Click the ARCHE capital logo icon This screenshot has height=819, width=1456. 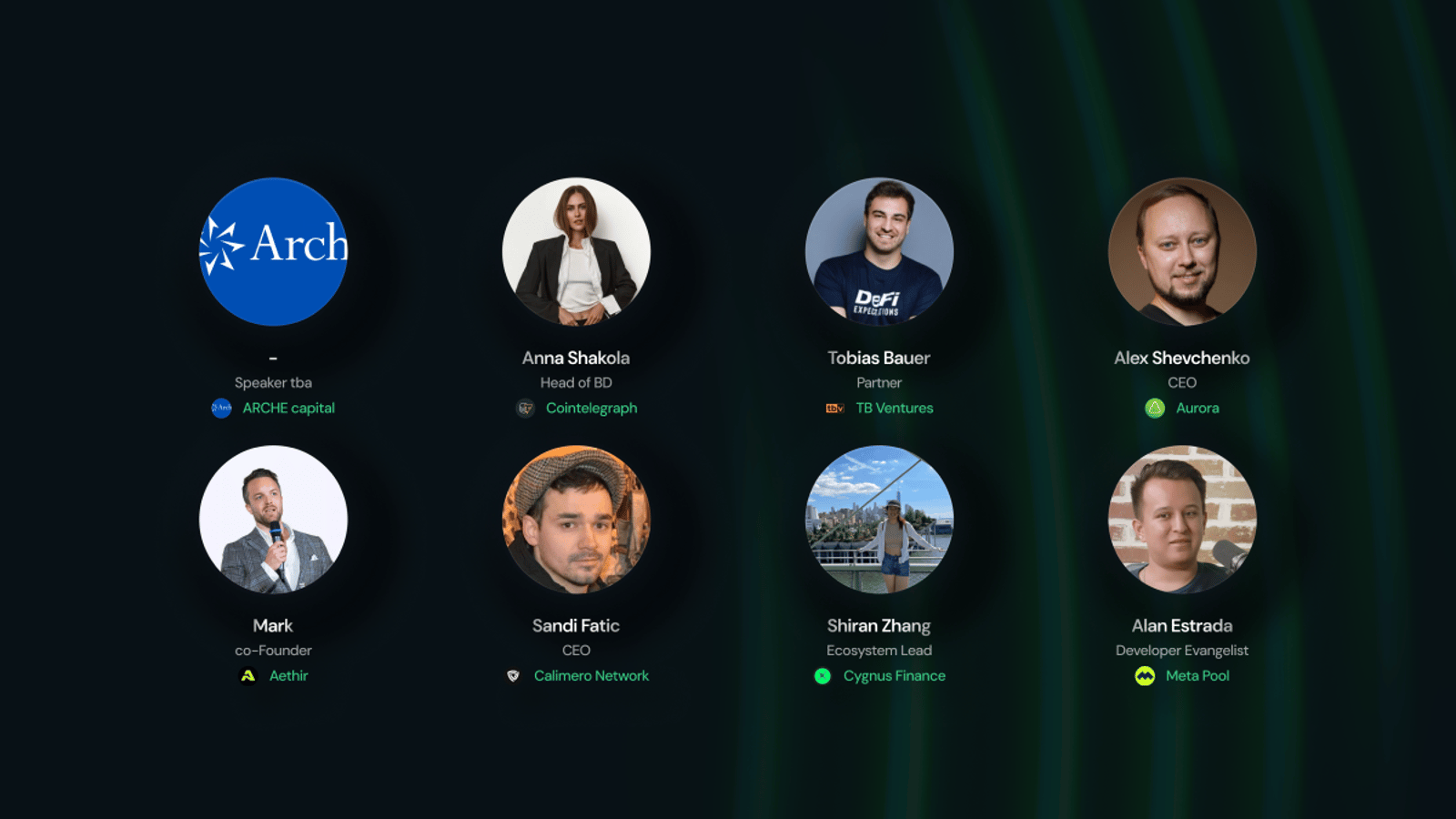click(x=221, y=408)
